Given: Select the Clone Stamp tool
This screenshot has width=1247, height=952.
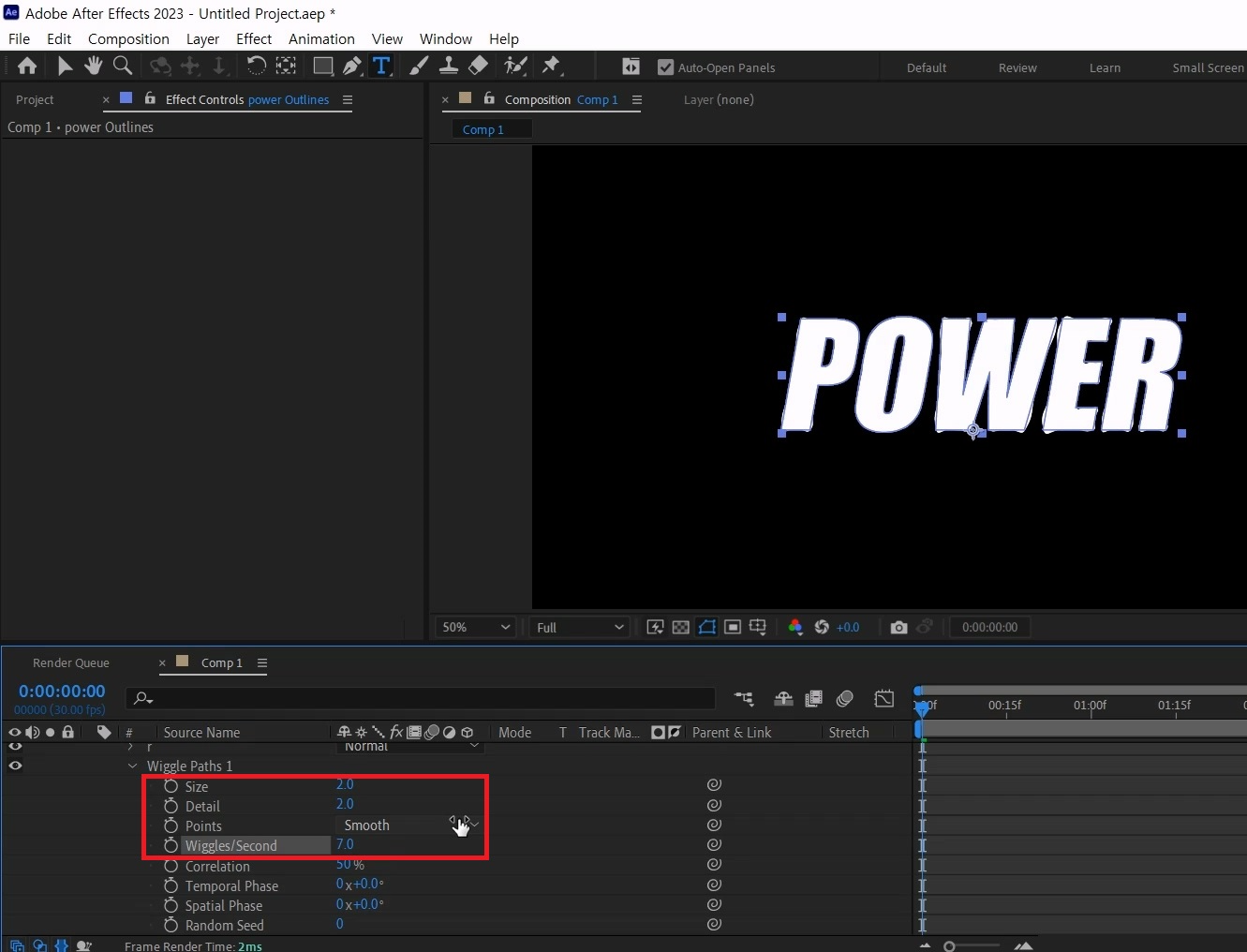Looking at the screenshot, I should pos(449,67).
